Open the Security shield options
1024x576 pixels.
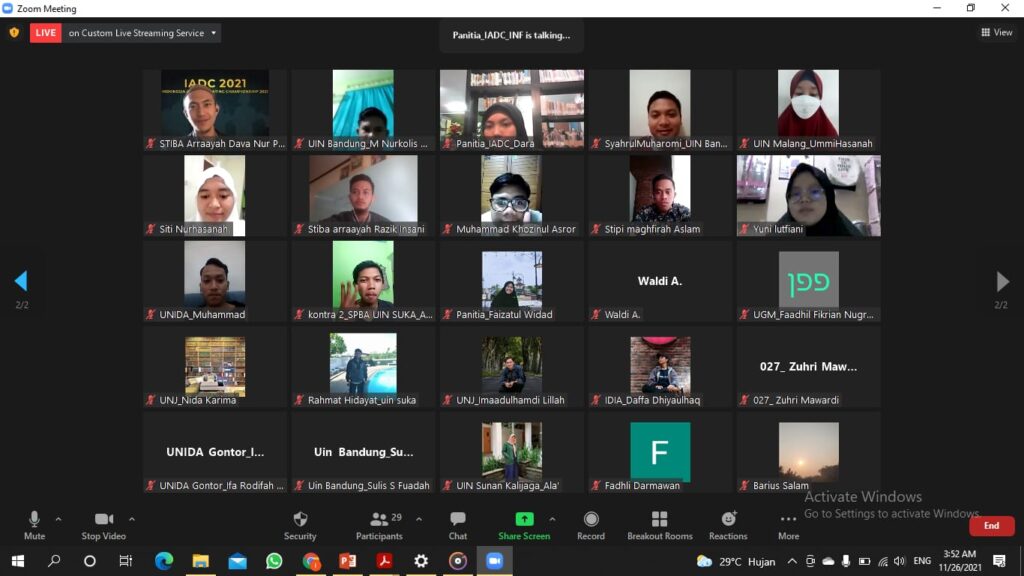(300, 525)
